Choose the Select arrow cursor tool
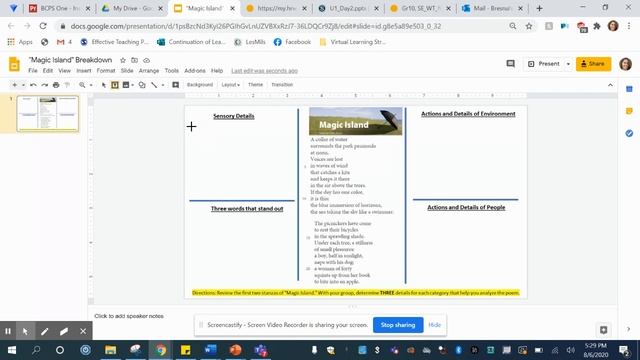Viewport: 640px width, 360px height. pyautogui.click(x=104, y=85)
